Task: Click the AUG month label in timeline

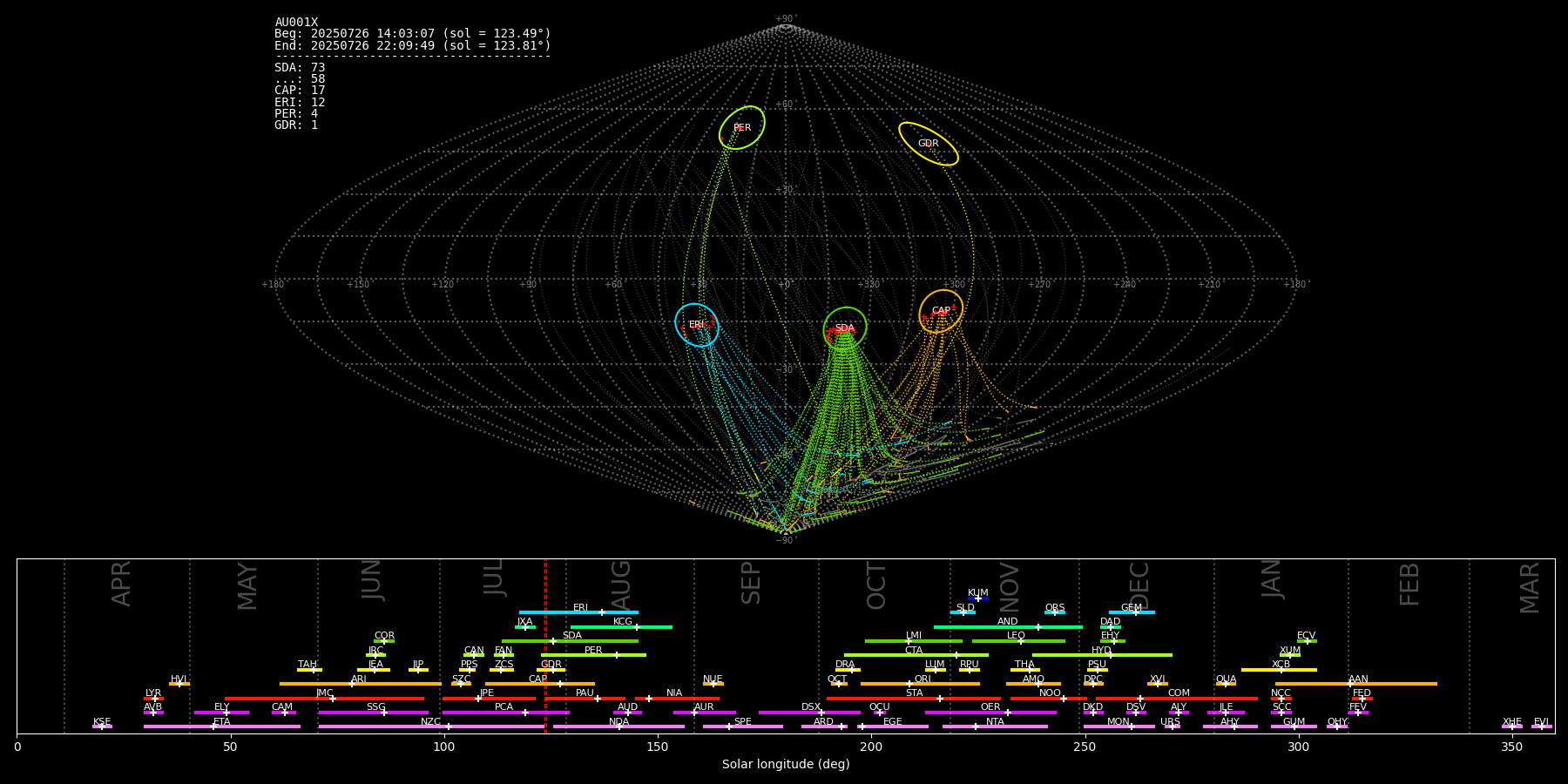Action: coord(621,585)
